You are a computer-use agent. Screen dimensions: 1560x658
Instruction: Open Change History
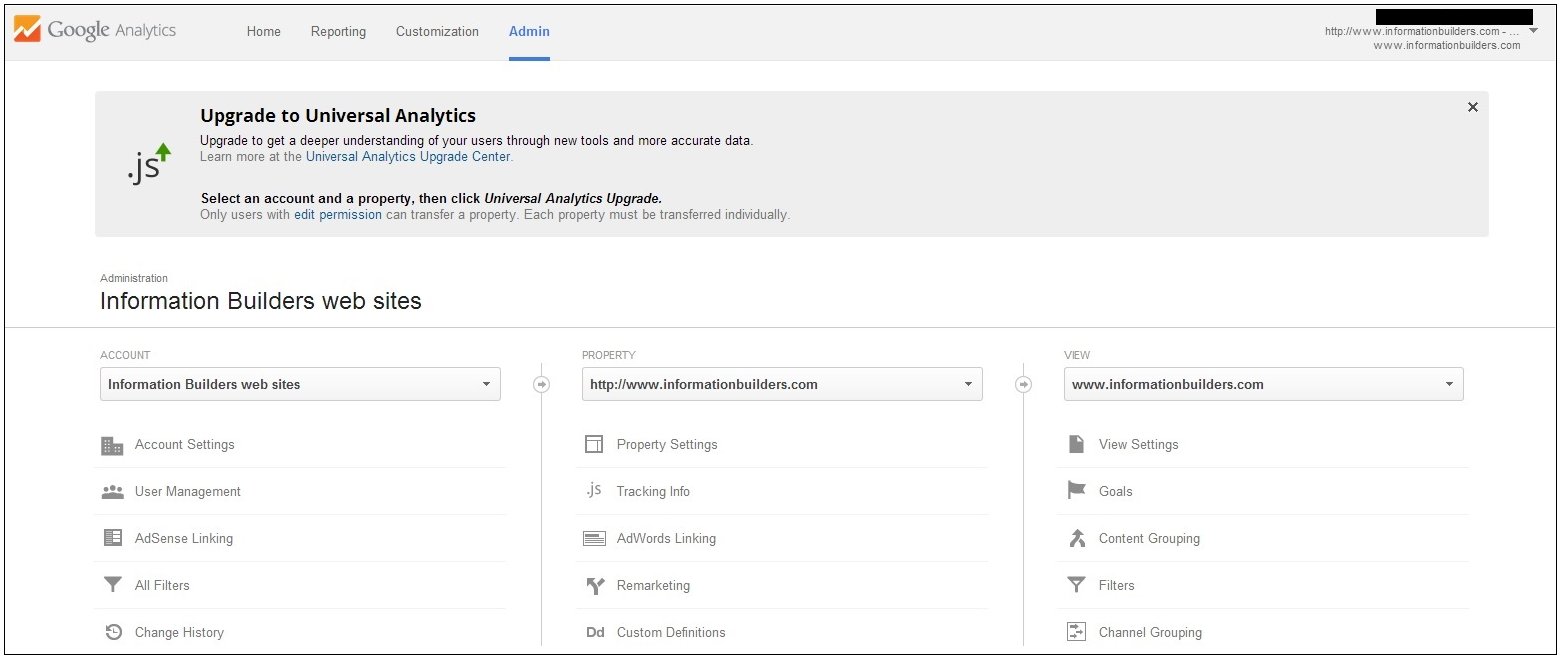(179, 632)
